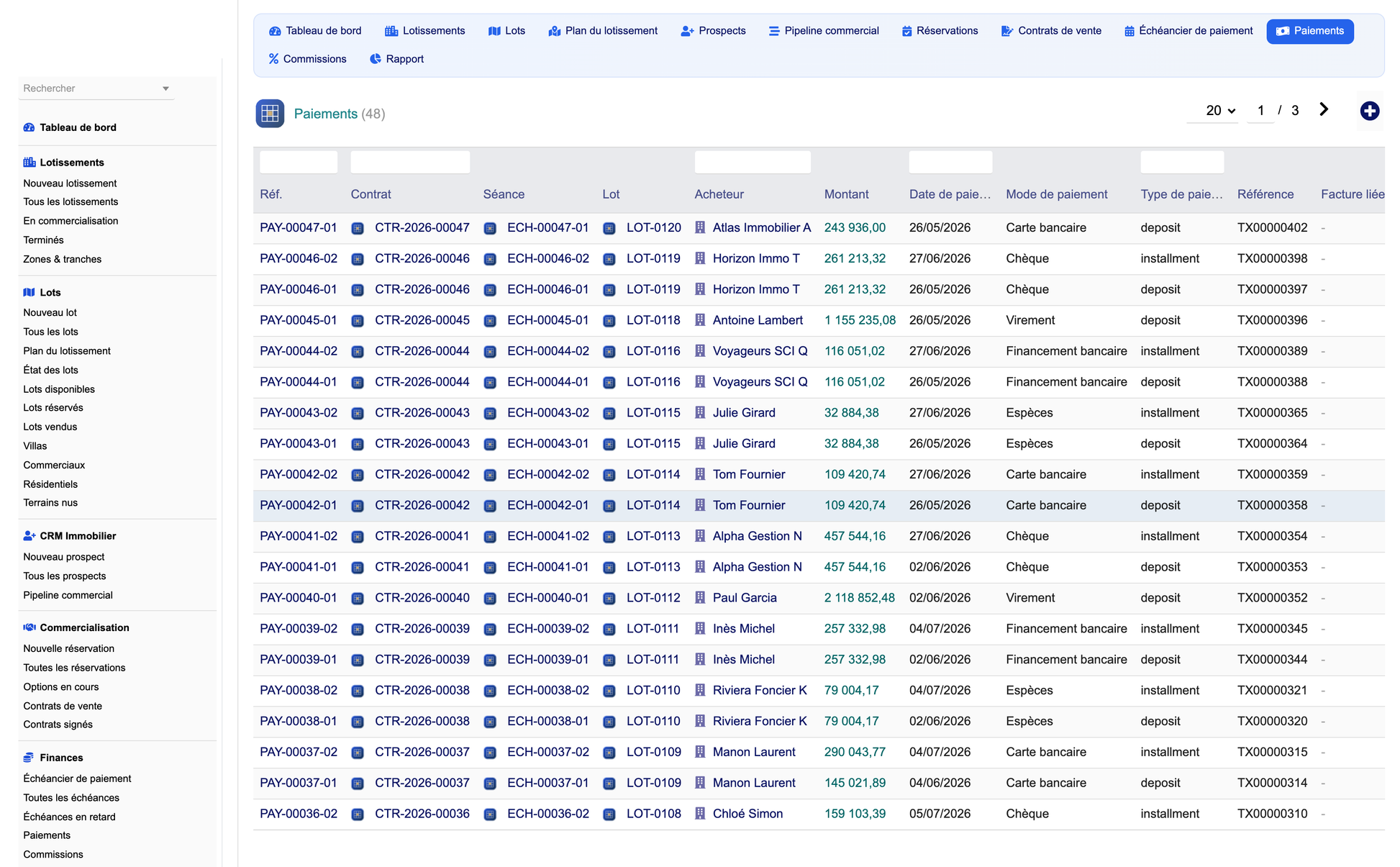Open the grid view icon beside Paiements
This screenshot has height=867, width=1400.
(270, 114)
